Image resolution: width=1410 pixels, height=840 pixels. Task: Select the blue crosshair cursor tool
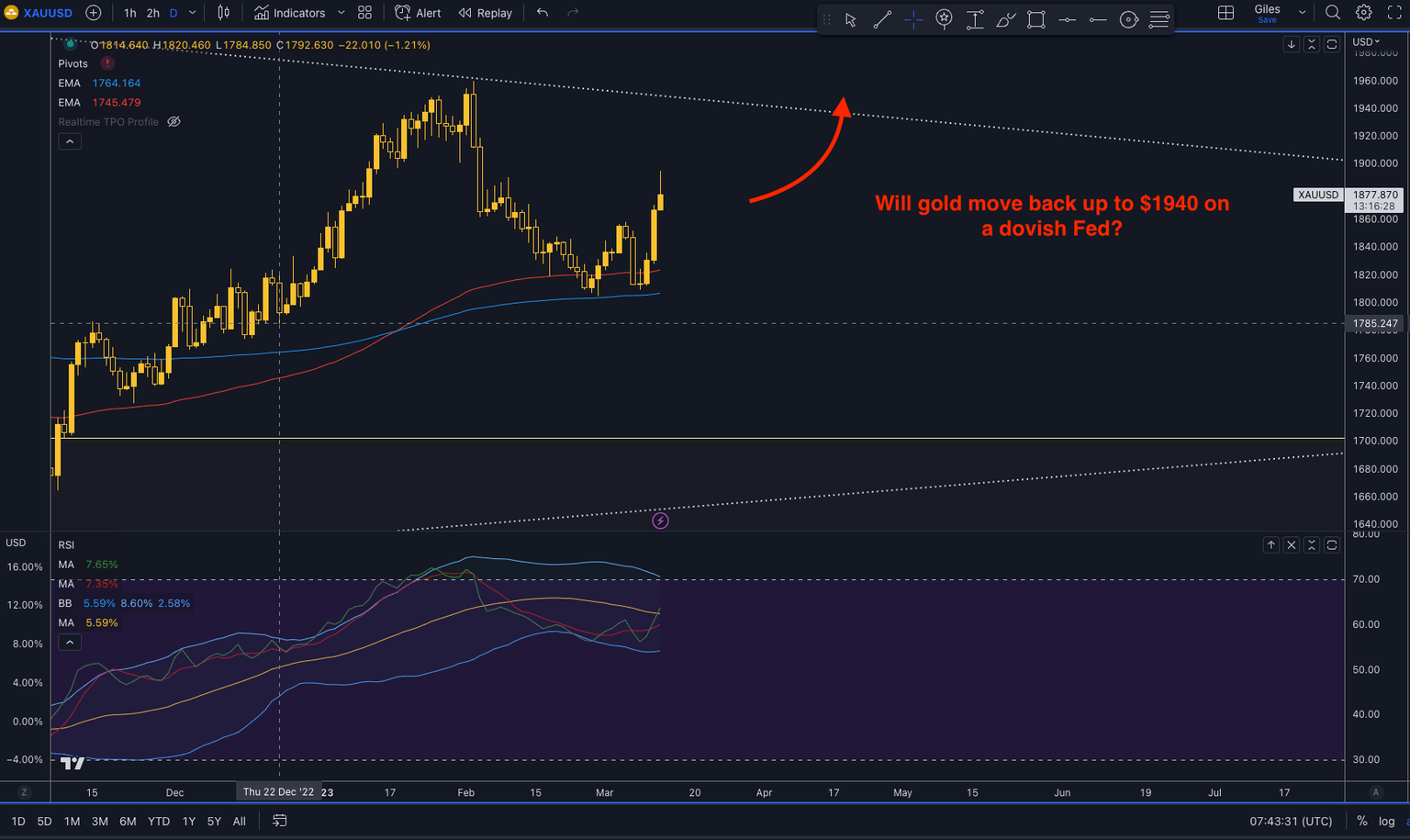[913, 19]
